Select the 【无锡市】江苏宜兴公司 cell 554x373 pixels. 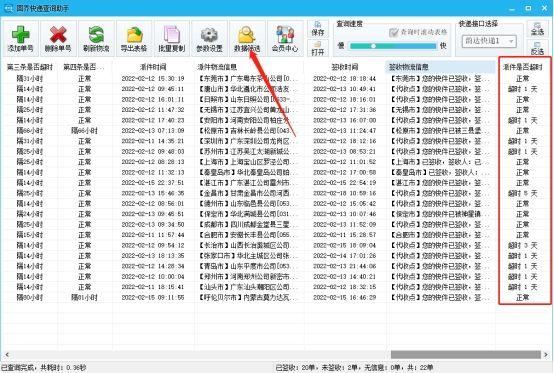(249, 110)
